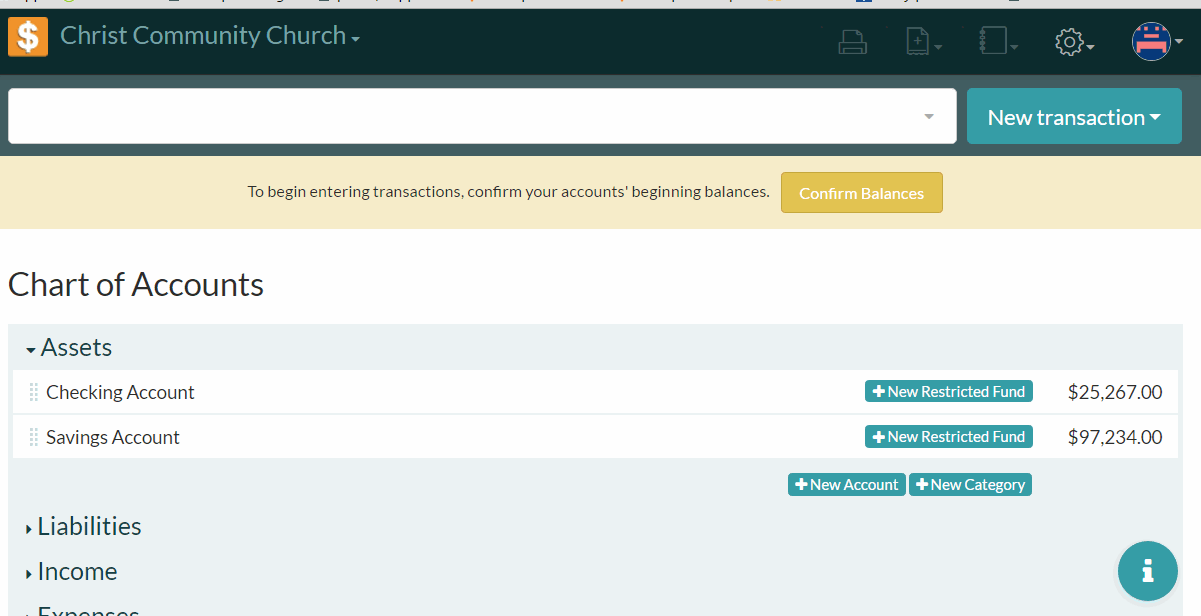The image size is (1201, 616).
Task: Expand the Liabilities section
Action: [84, 527]
